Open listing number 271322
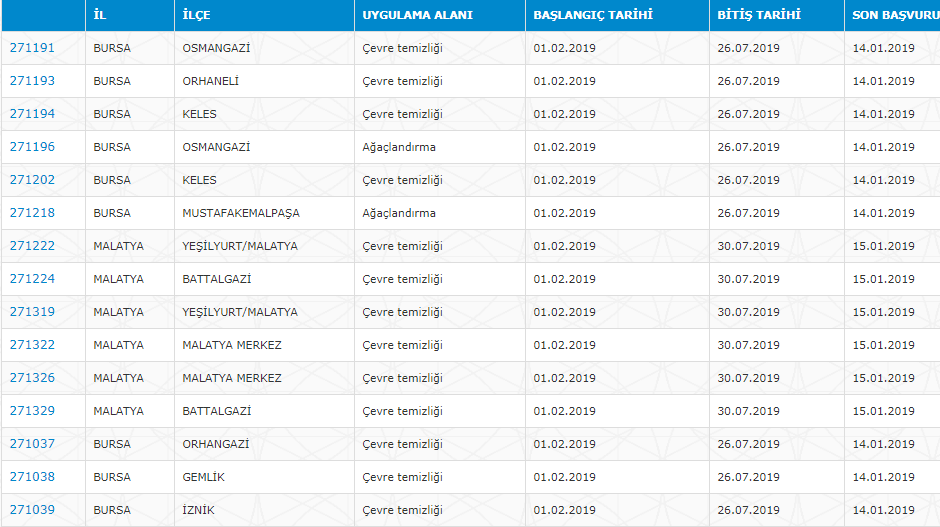Viewport: 940px width, 527px height. [x=32, y=345]
